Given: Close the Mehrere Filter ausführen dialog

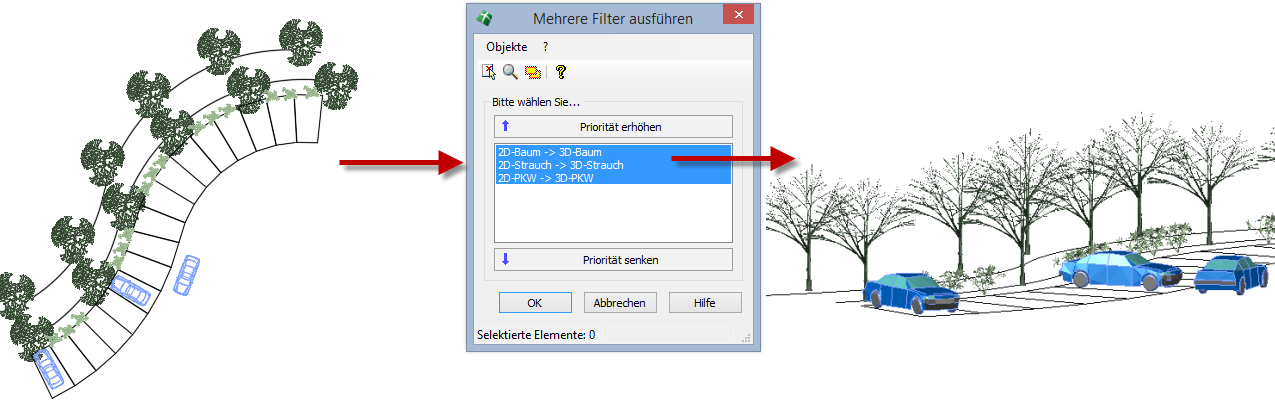Looking at the screenshot, I should 738,16.
